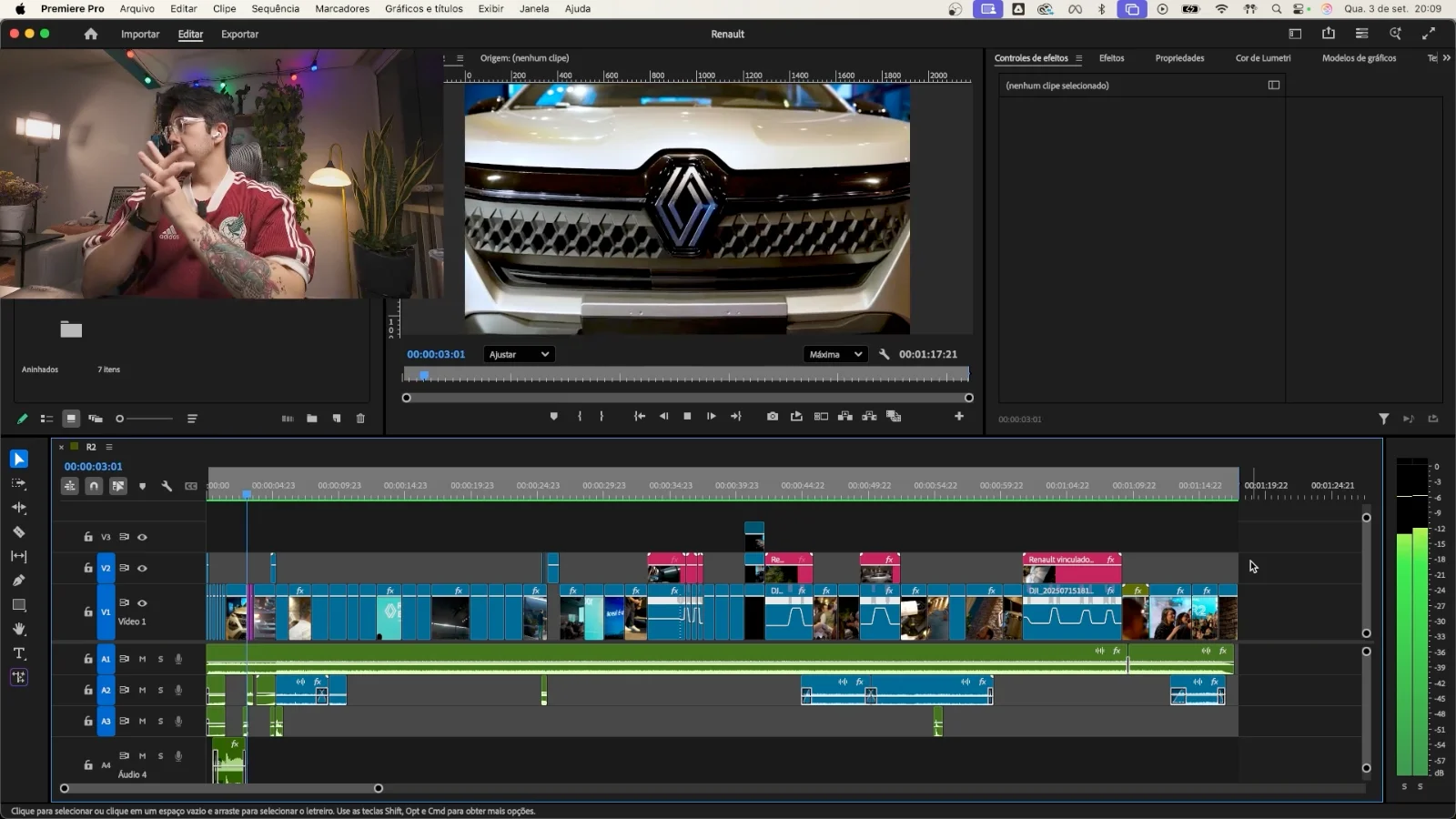The height and width of the screenshot is (819, 1456).
Task: Select the Type tool
Action: [19, 653]
